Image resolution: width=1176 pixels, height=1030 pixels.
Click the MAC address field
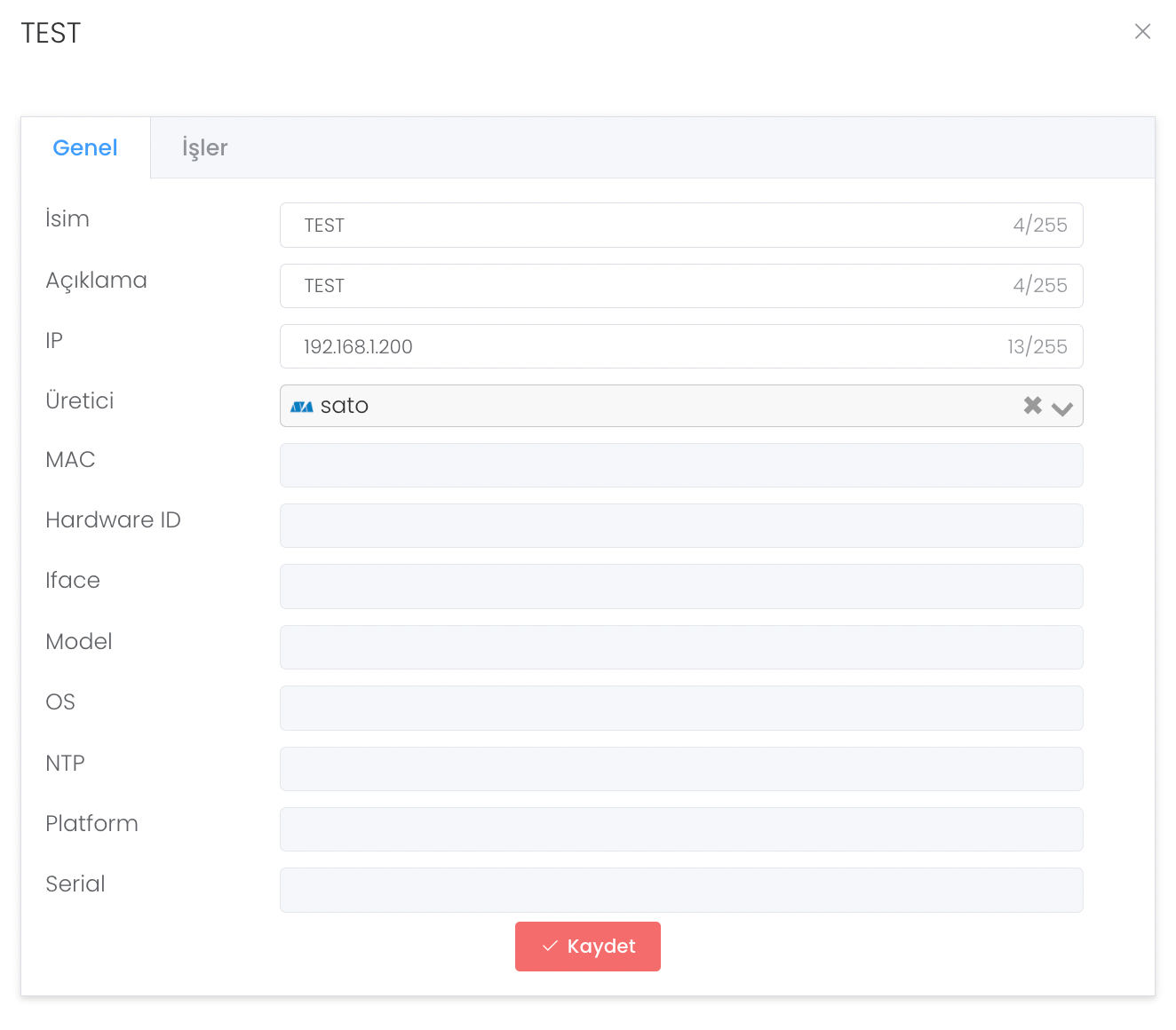point(680,465)
